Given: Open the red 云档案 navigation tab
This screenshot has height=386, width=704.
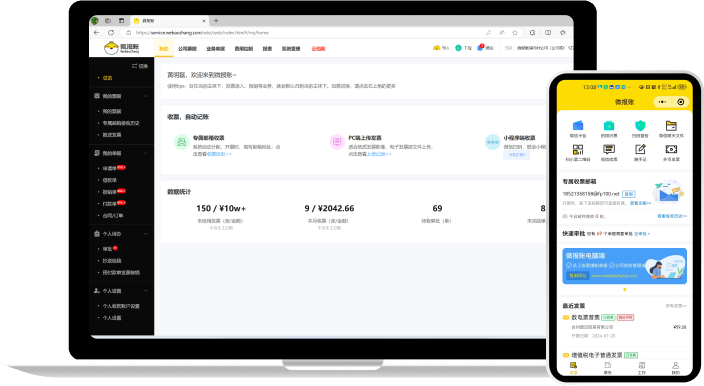Looking at the screenshot, I should 318,48.
